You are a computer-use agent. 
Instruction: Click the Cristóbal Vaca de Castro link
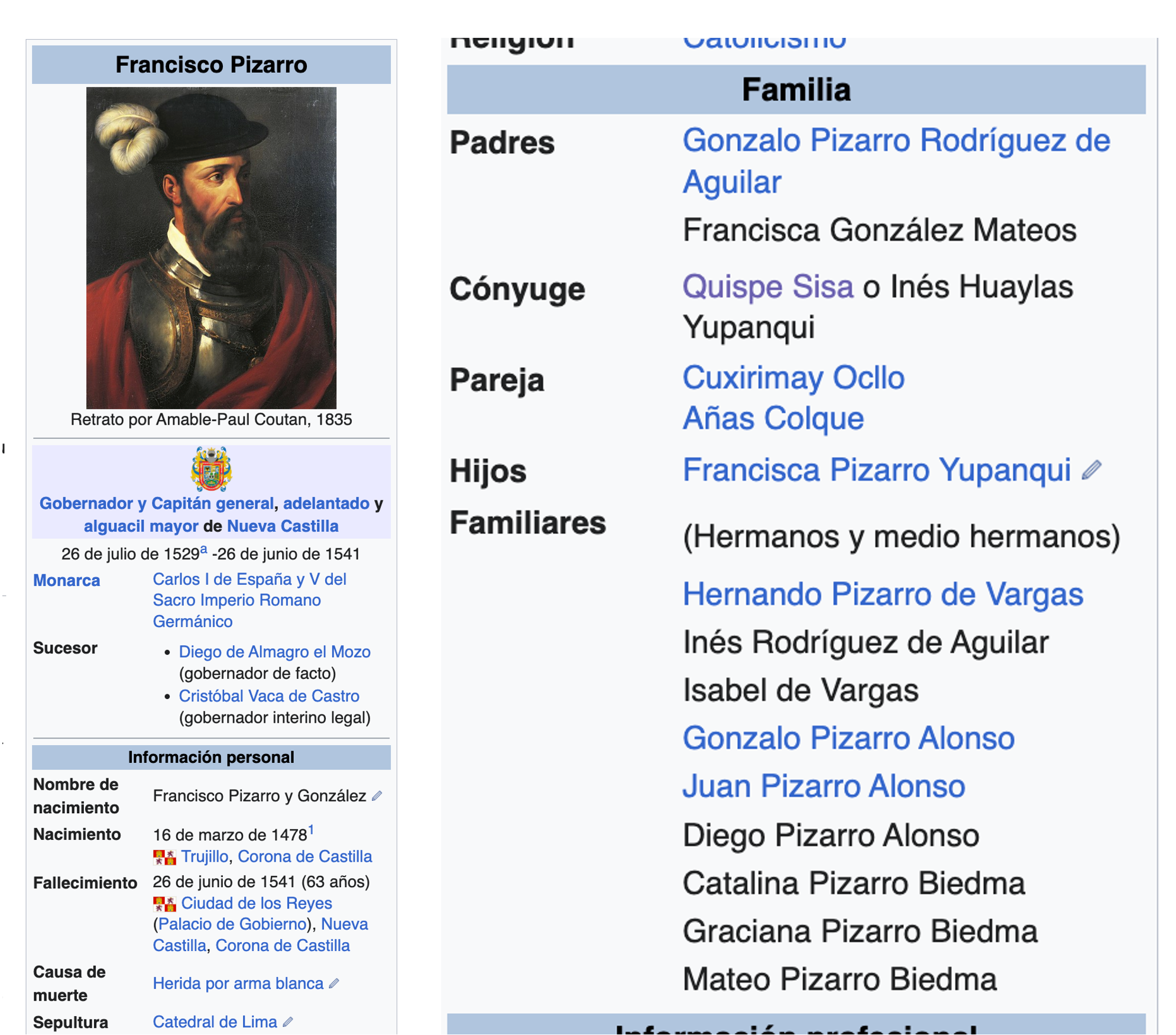pyautogui.click(x=269, y=696)
